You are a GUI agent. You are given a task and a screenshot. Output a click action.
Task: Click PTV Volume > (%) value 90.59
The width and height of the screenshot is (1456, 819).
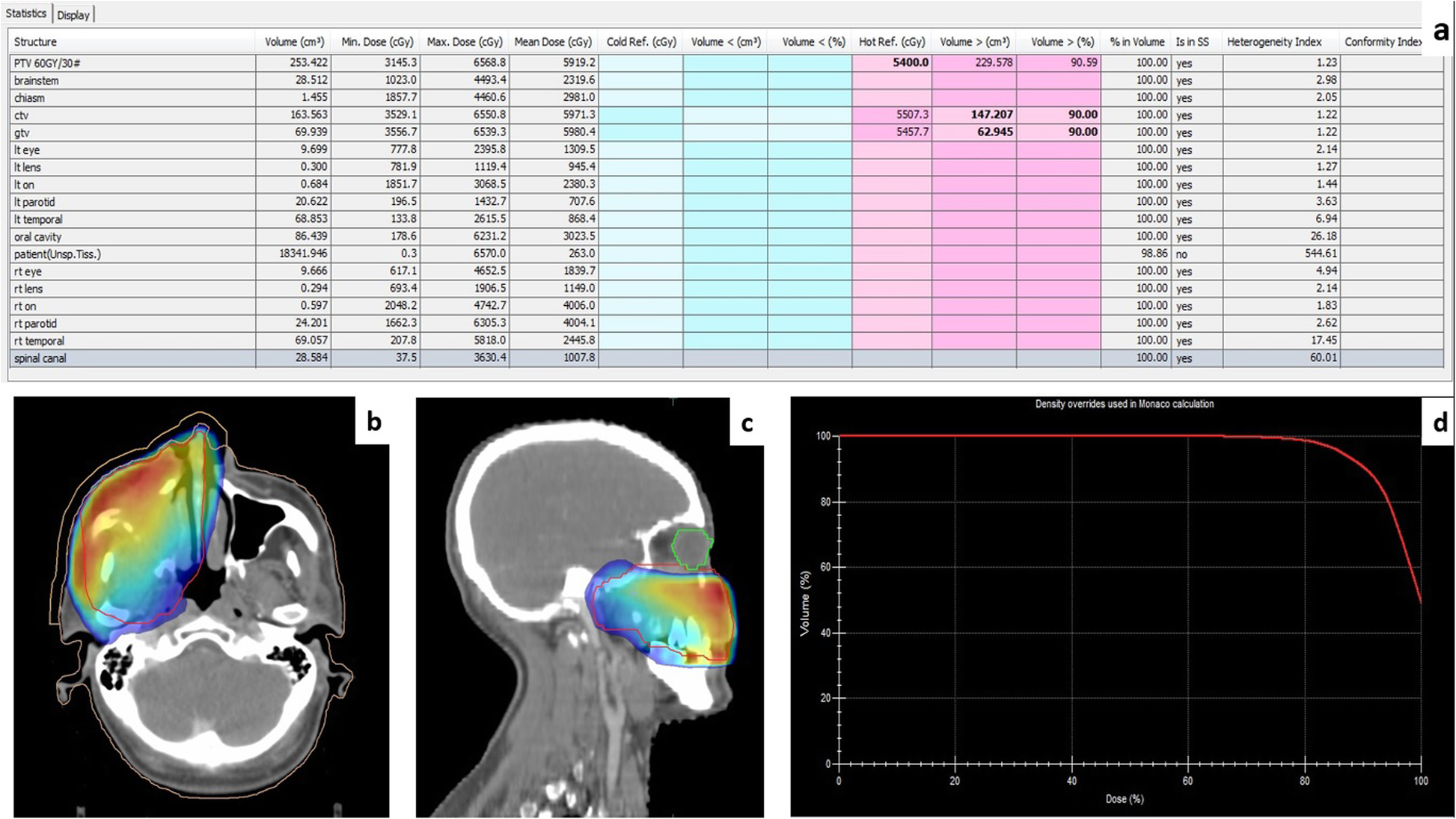coord(1083,63)
